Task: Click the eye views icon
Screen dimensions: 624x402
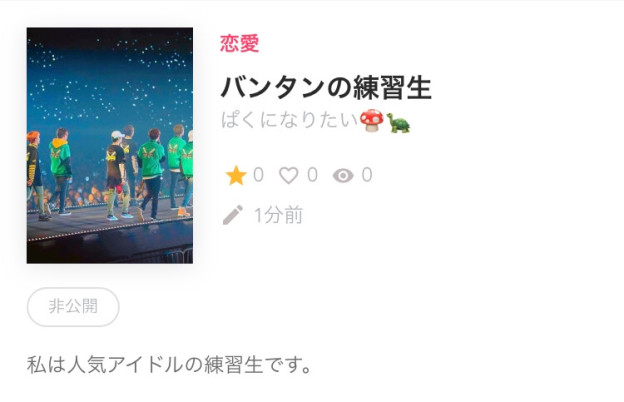Action: 343,176
